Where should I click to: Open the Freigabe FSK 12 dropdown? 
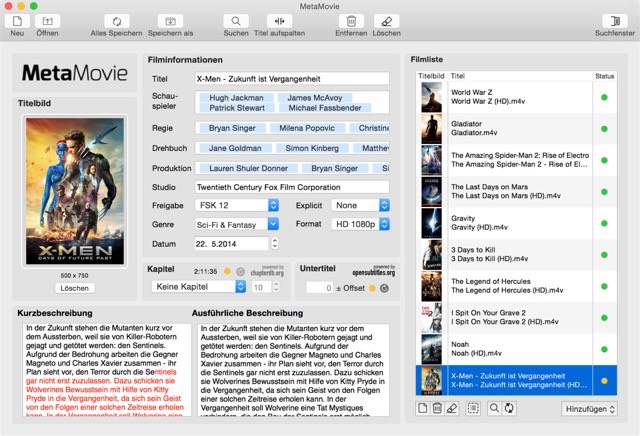pos(237,205)
